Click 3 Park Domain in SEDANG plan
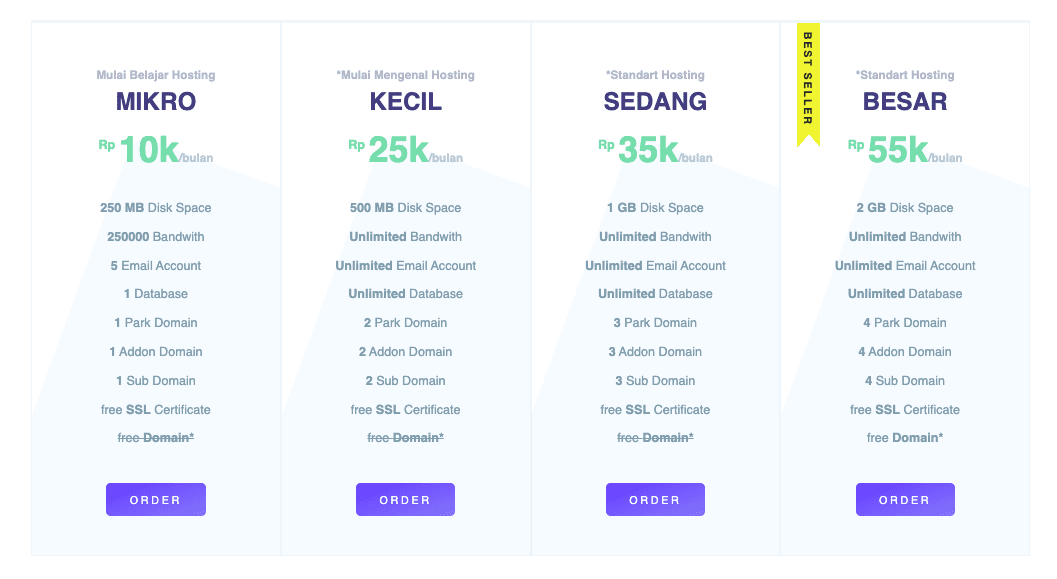The width and height of the screenshot is (1057, 579). click(x=655, y=323)
